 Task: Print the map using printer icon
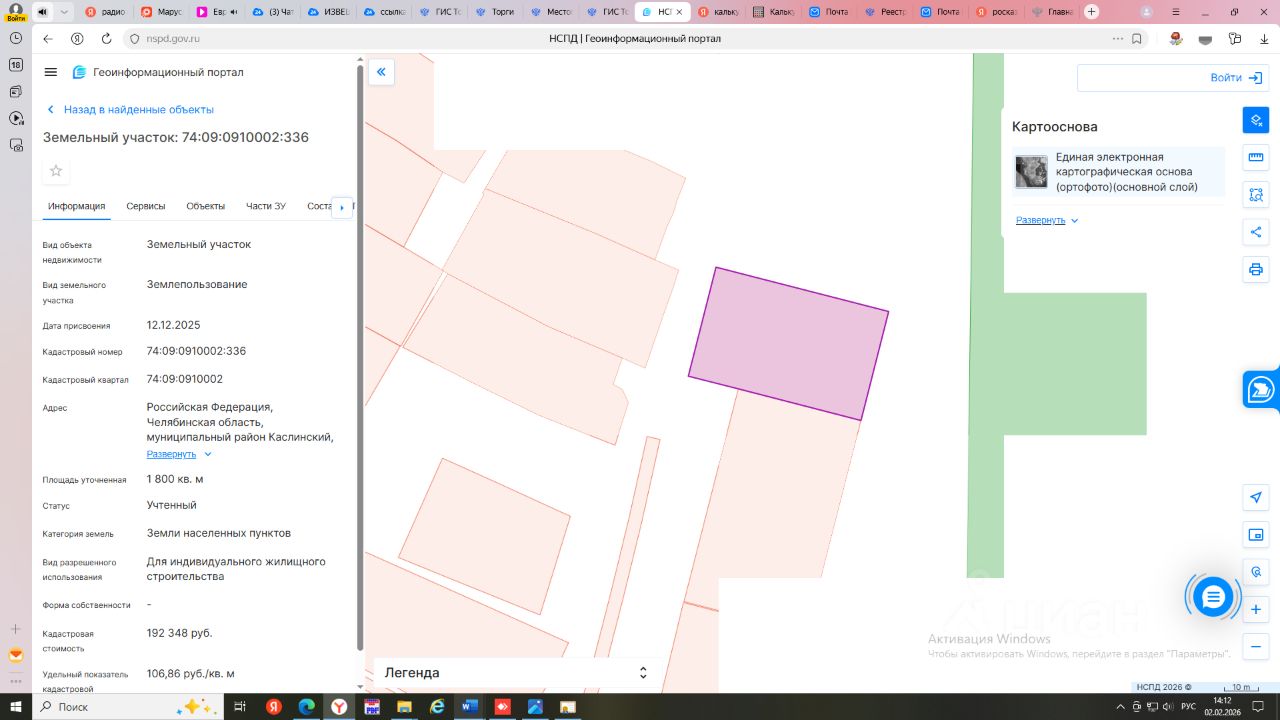pyautogui.click(x=1255, y=270)
